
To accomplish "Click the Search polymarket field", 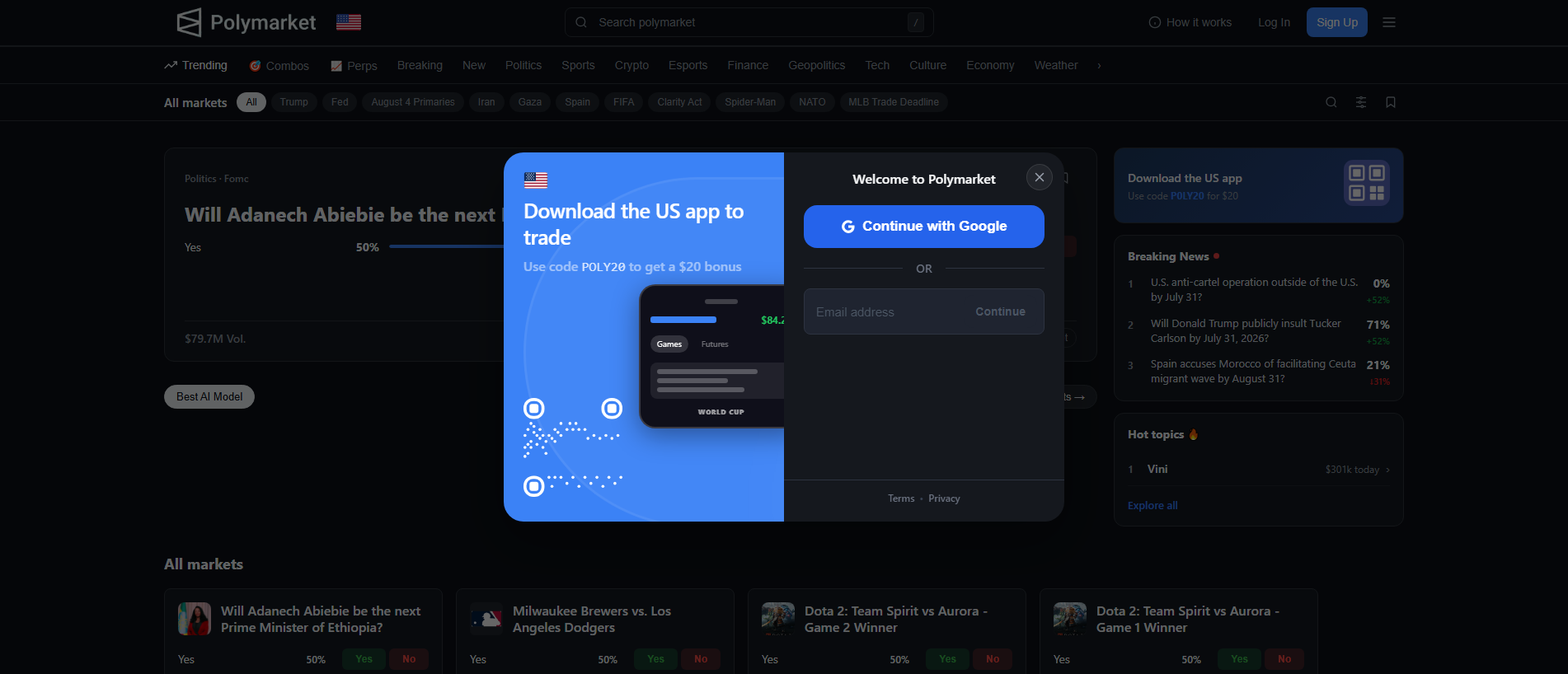I will (x=749, y=22).
